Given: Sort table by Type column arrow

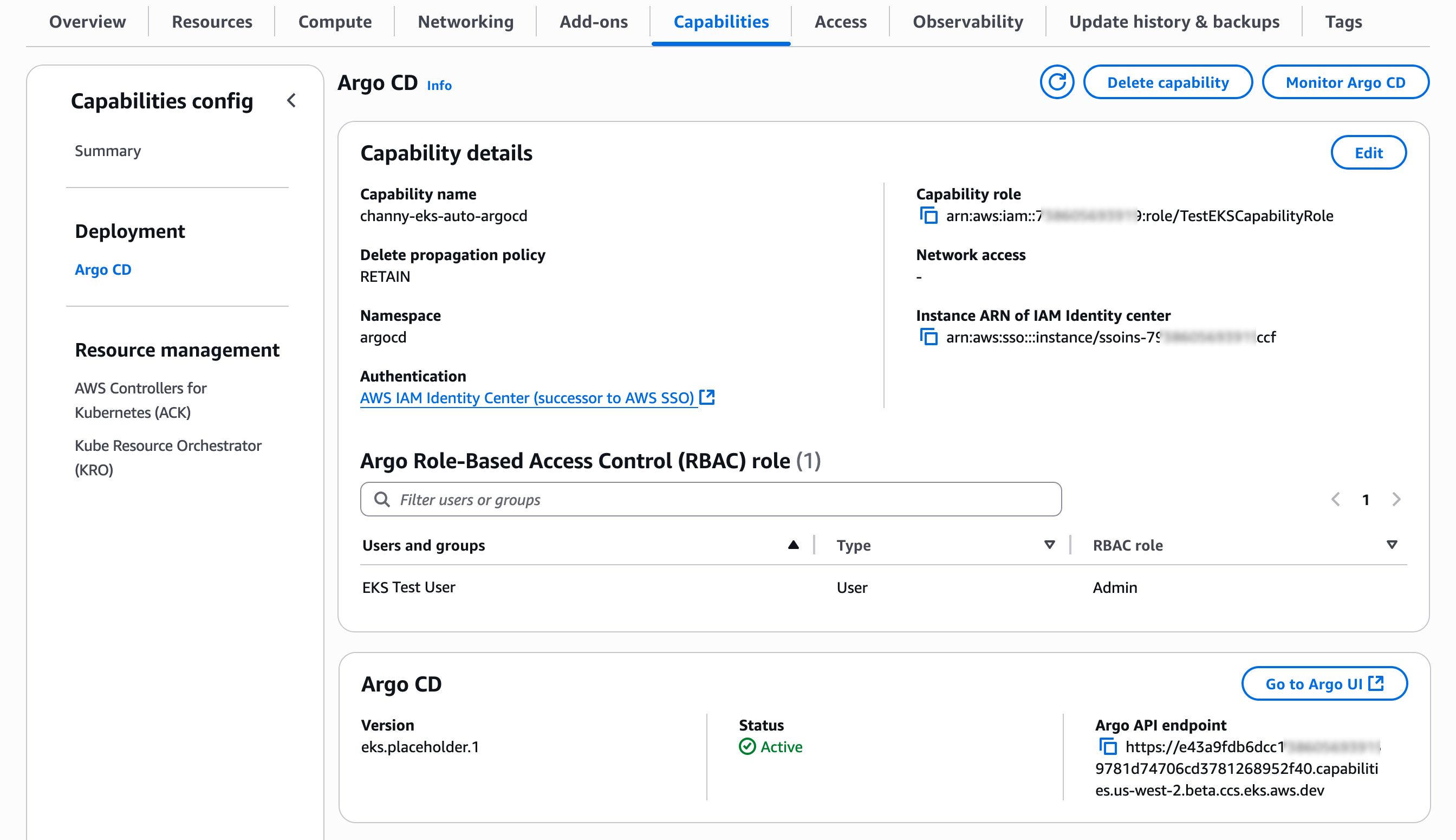Looking at the screenshot, I should (x=1049, y=545).
